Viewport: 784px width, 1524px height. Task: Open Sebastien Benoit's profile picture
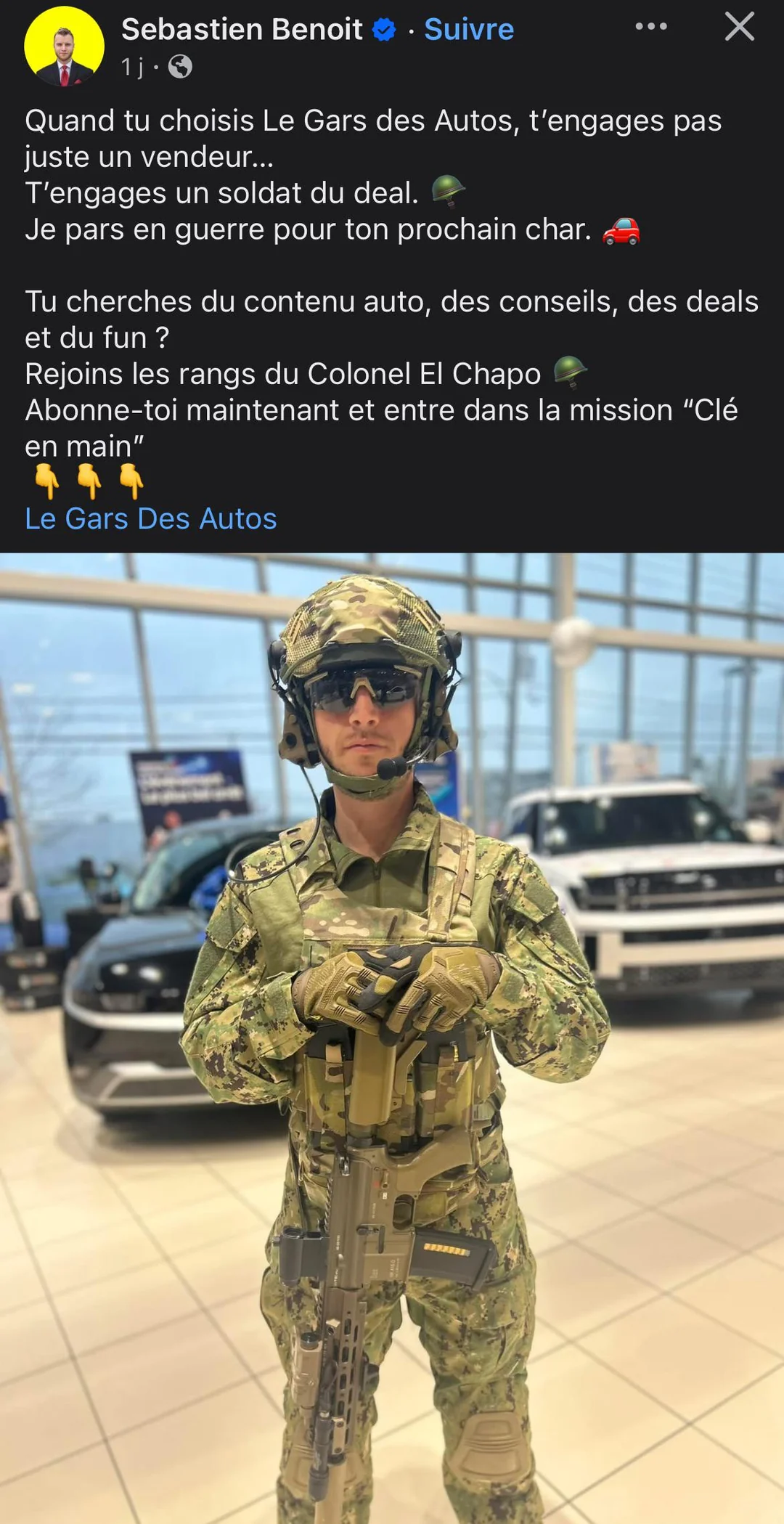(x=64, y=46)
